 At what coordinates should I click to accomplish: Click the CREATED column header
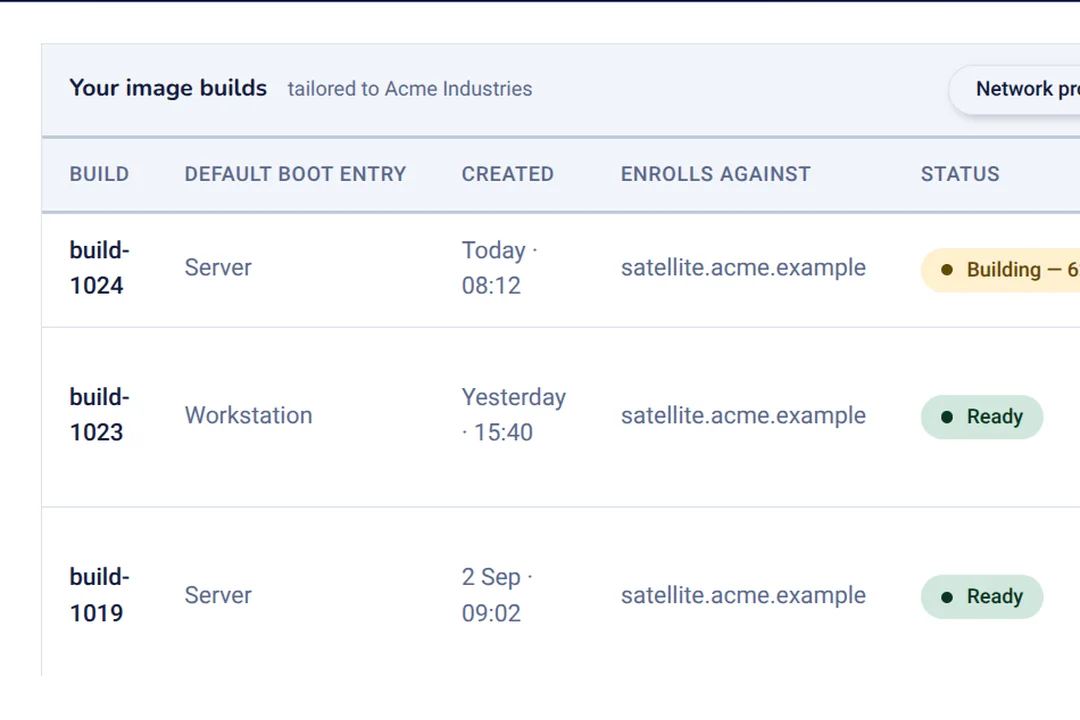[x=508, y=174]
